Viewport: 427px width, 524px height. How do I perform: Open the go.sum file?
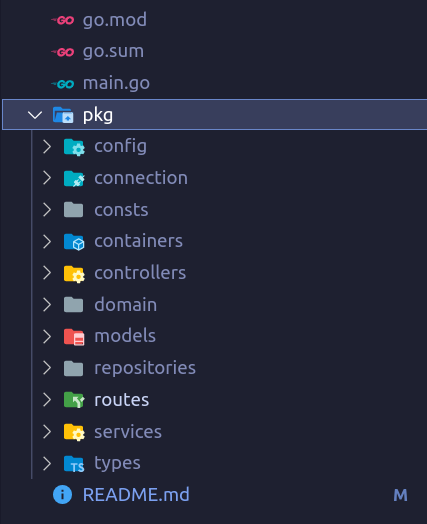pos(113,51)
